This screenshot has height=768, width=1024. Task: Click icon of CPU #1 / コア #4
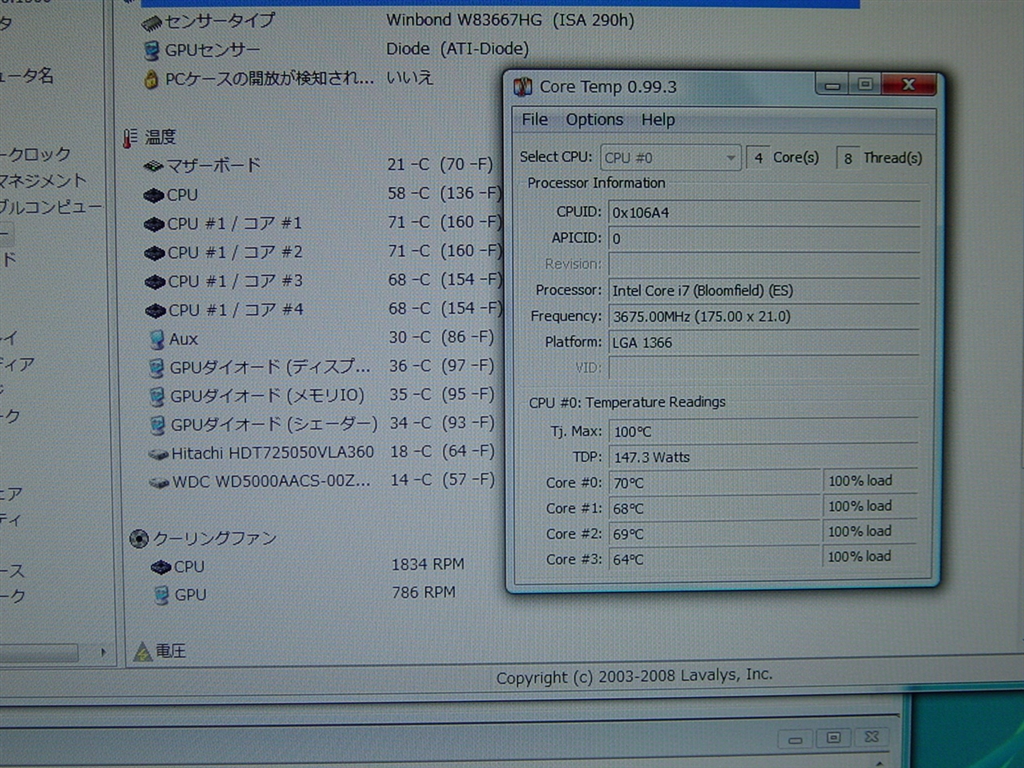click(155, 310)
